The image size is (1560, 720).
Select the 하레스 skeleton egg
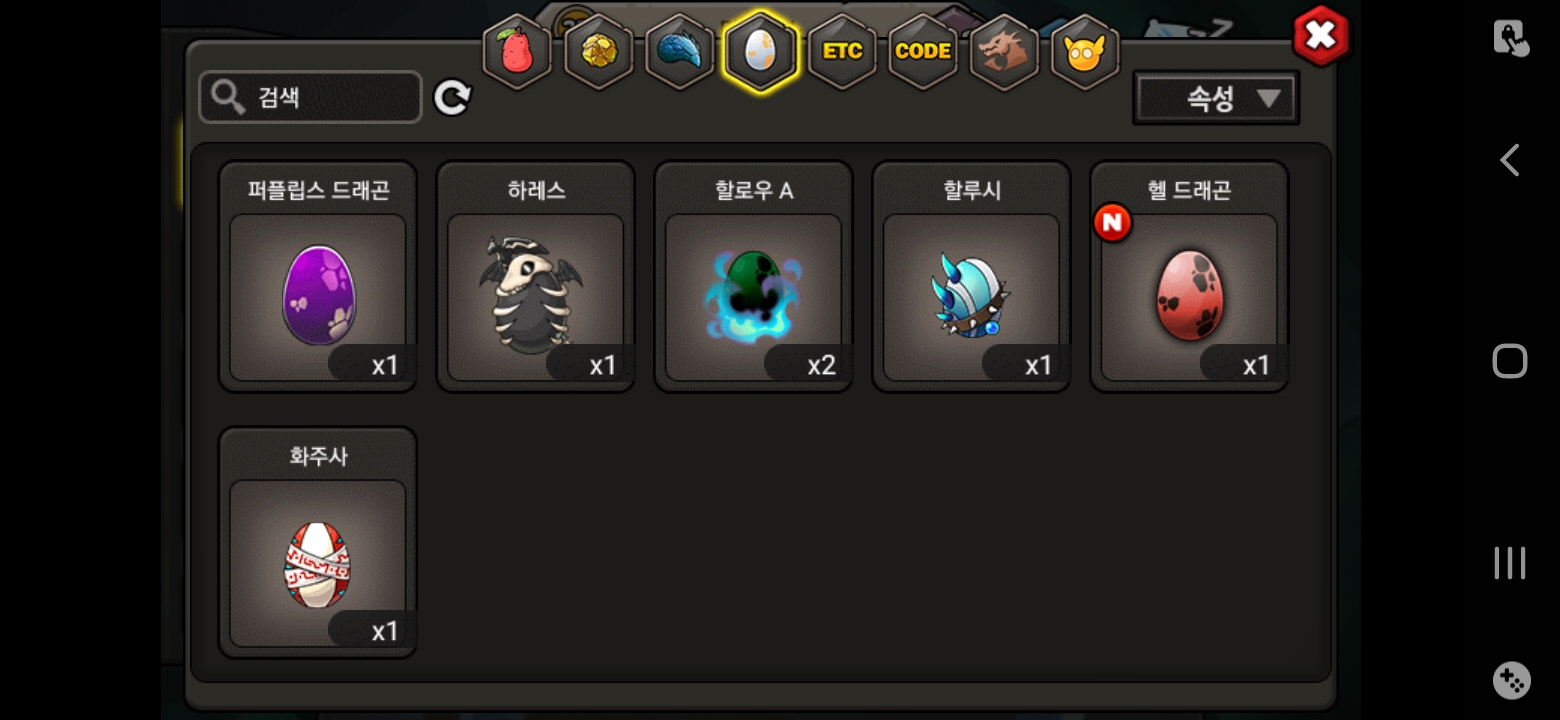click(x=536, y=277)
